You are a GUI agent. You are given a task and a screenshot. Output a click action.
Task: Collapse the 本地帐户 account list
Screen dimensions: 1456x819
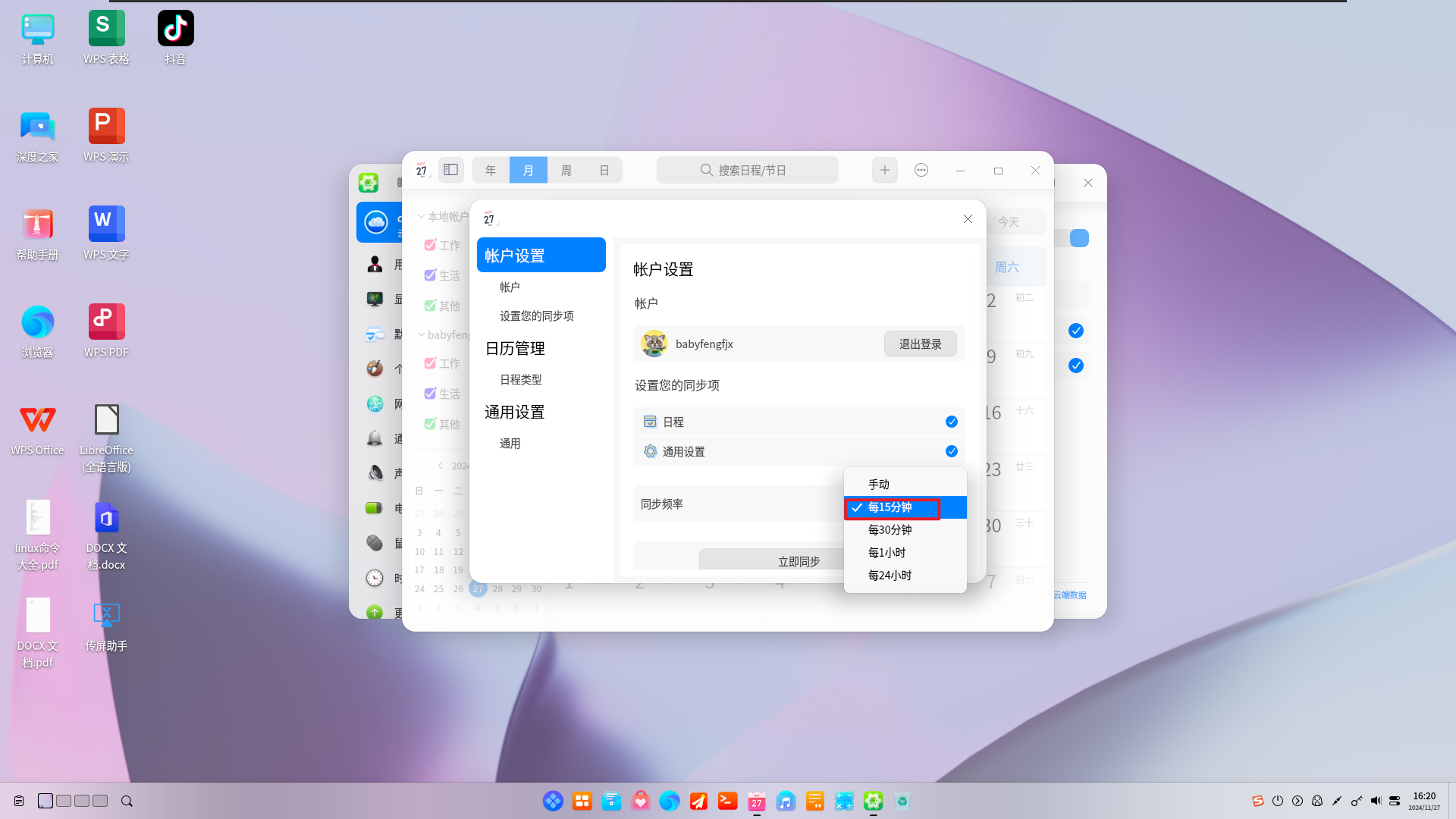click(x=422, y=216)
